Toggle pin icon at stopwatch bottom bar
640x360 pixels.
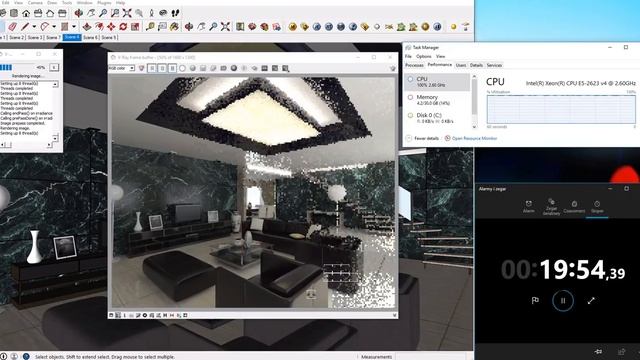coord(599,351)
